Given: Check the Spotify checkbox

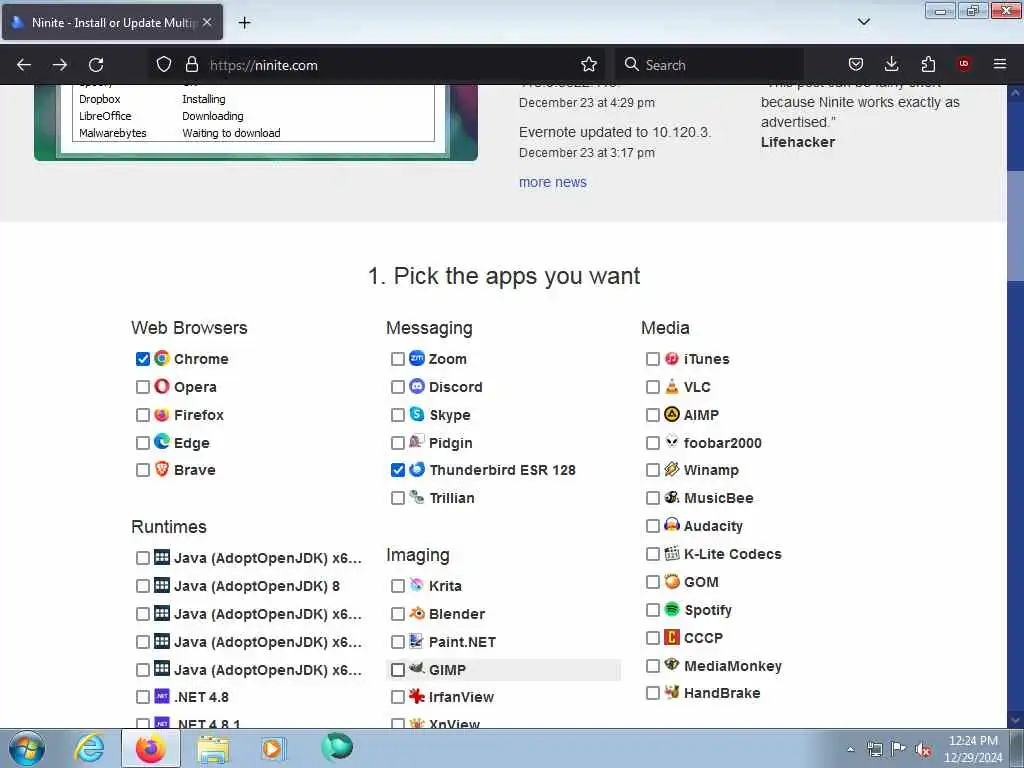Looking at the screenshot, I should [652, 610].
